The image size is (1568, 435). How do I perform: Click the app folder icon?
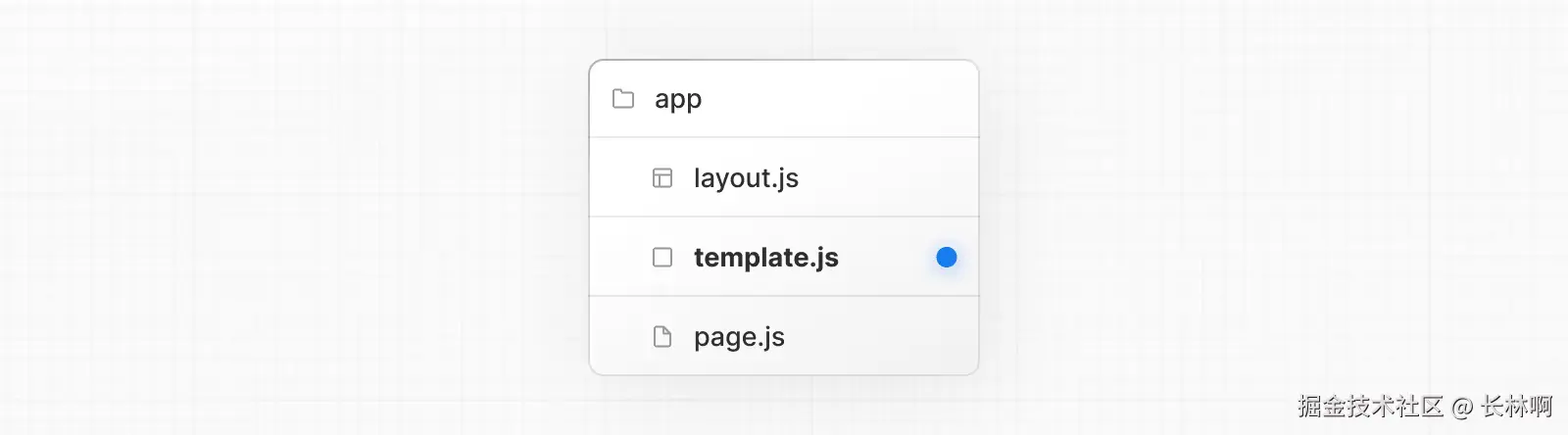pyautogui.click(x=623, y=99)
